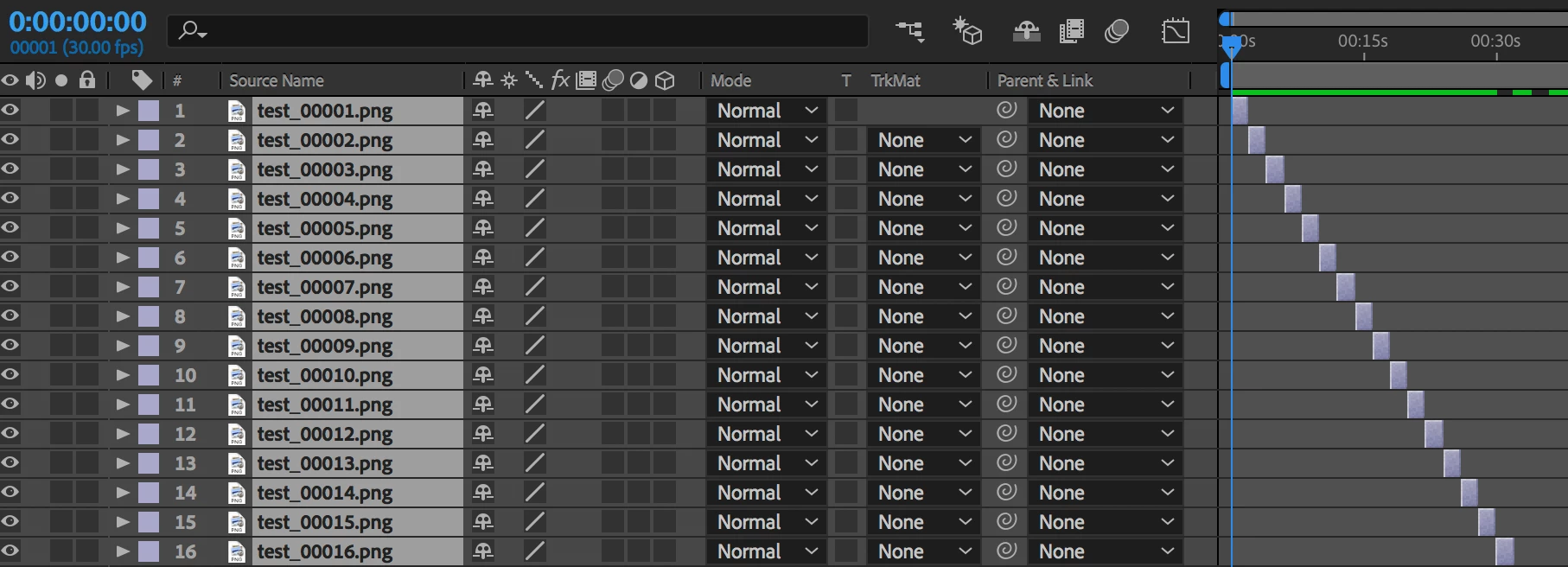Toggle the Hide Shy Layers switch
The width and height of the screenshot is (1568, 567).
1026,31
